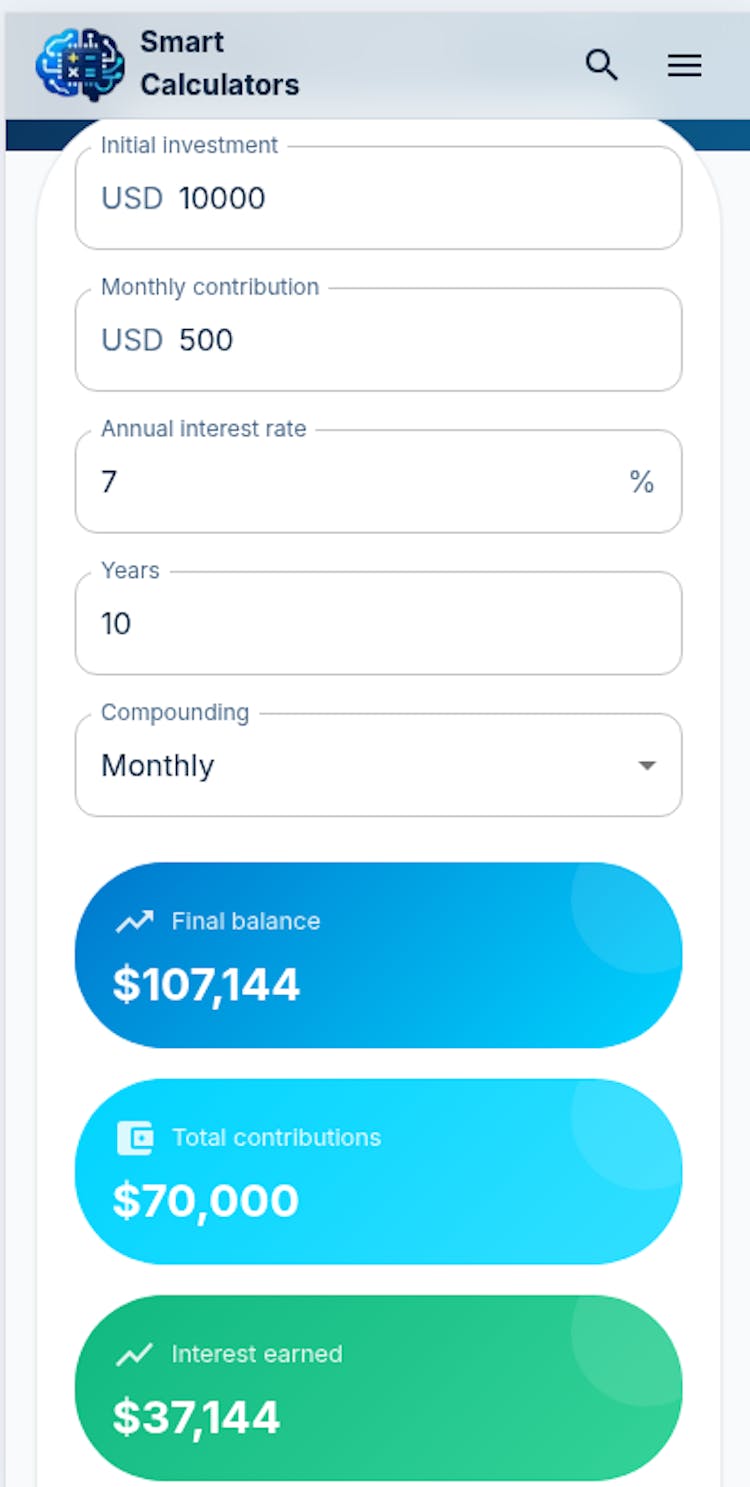Click the Total contributions wallet icon
Screen dimensions: 750x1487
[135, 1137]
